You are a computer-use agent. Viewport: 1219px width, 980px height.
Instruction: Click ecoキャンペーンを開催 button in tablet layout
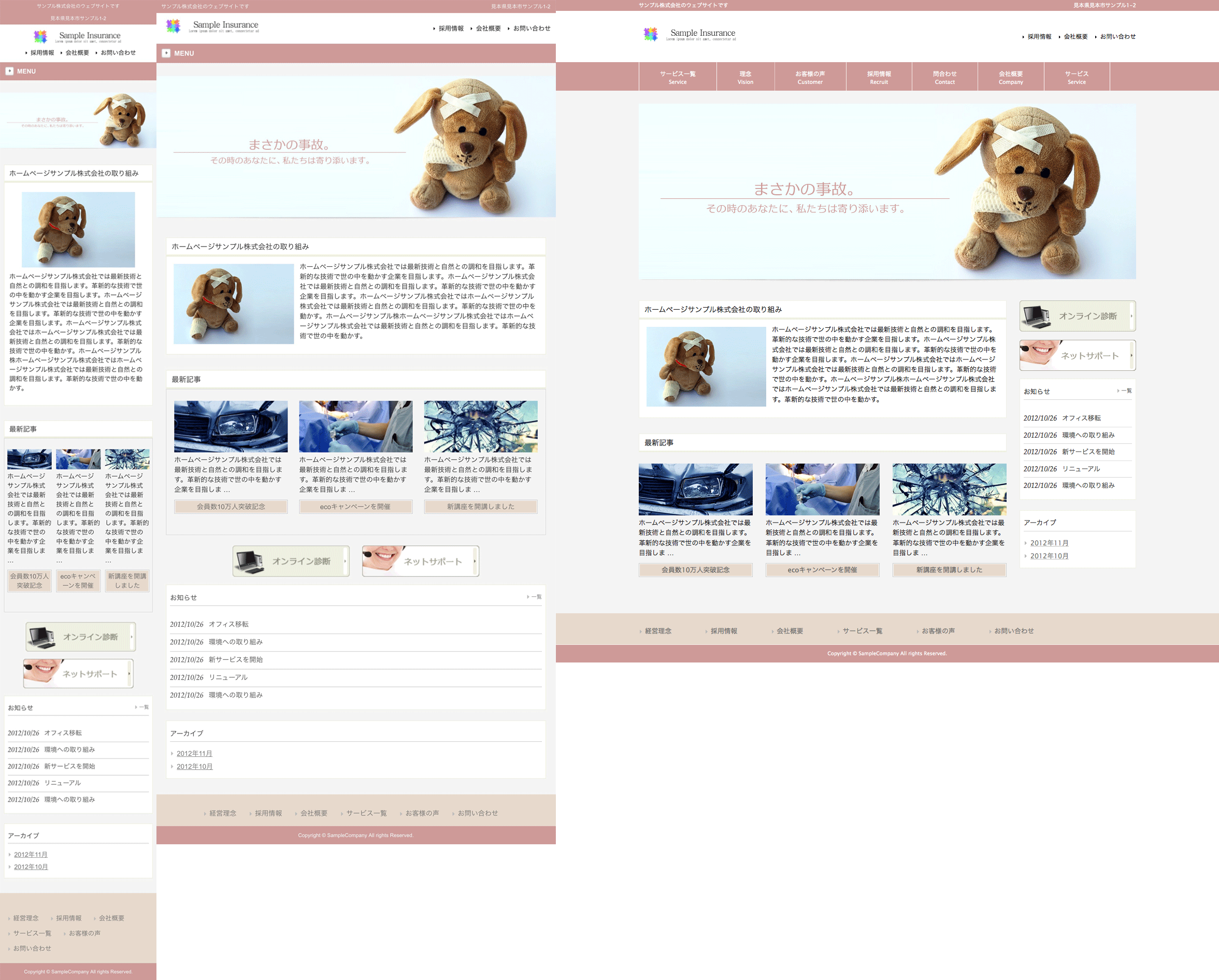pyautogui.click(x=355, y=507)
